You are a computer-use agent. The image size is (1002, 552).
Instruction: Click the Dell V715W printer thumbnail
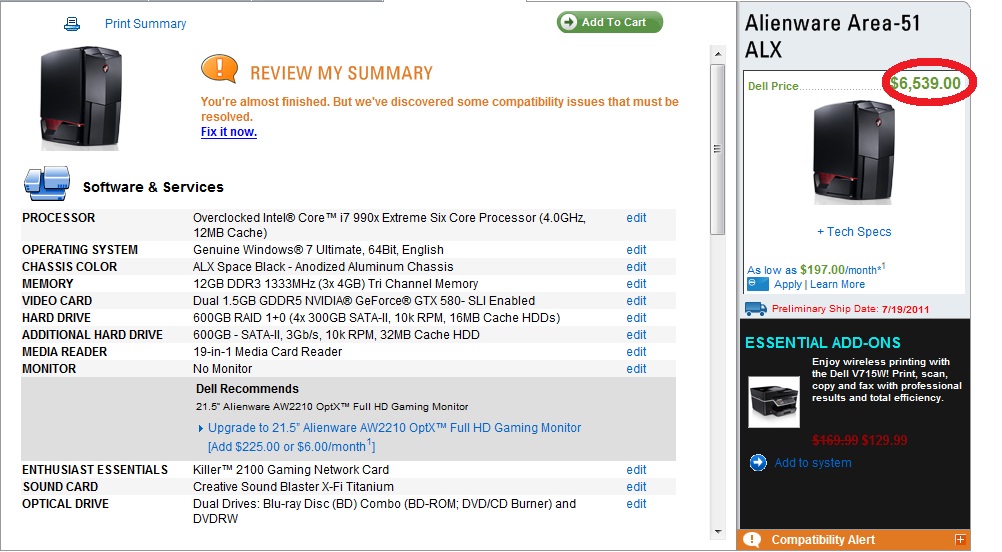[774, 401]
